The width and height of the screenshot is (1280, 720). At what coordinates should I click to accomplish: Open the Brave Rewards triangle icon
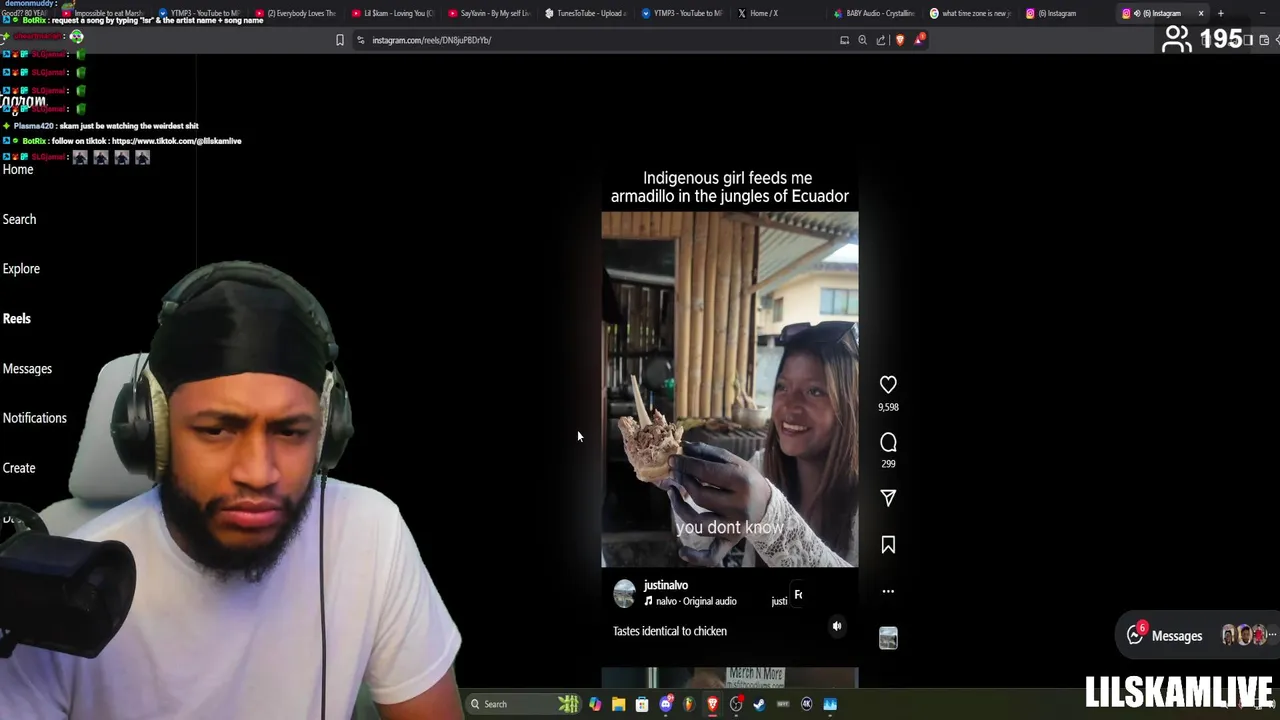click(x=918, y=40)
